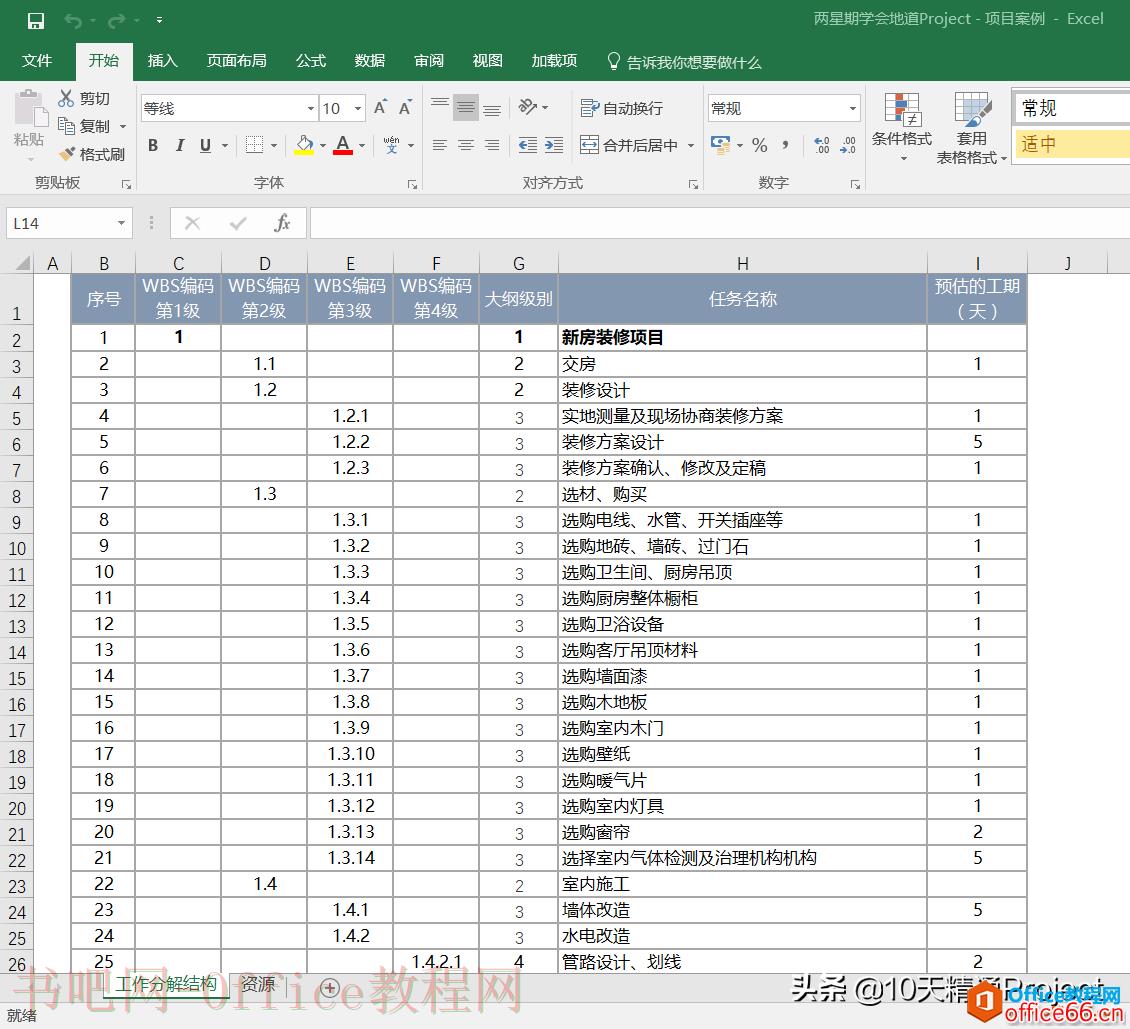Click the Redo arrow icon
The height and width of the screenshot is (1029, 1130).
tap(116, 21)
